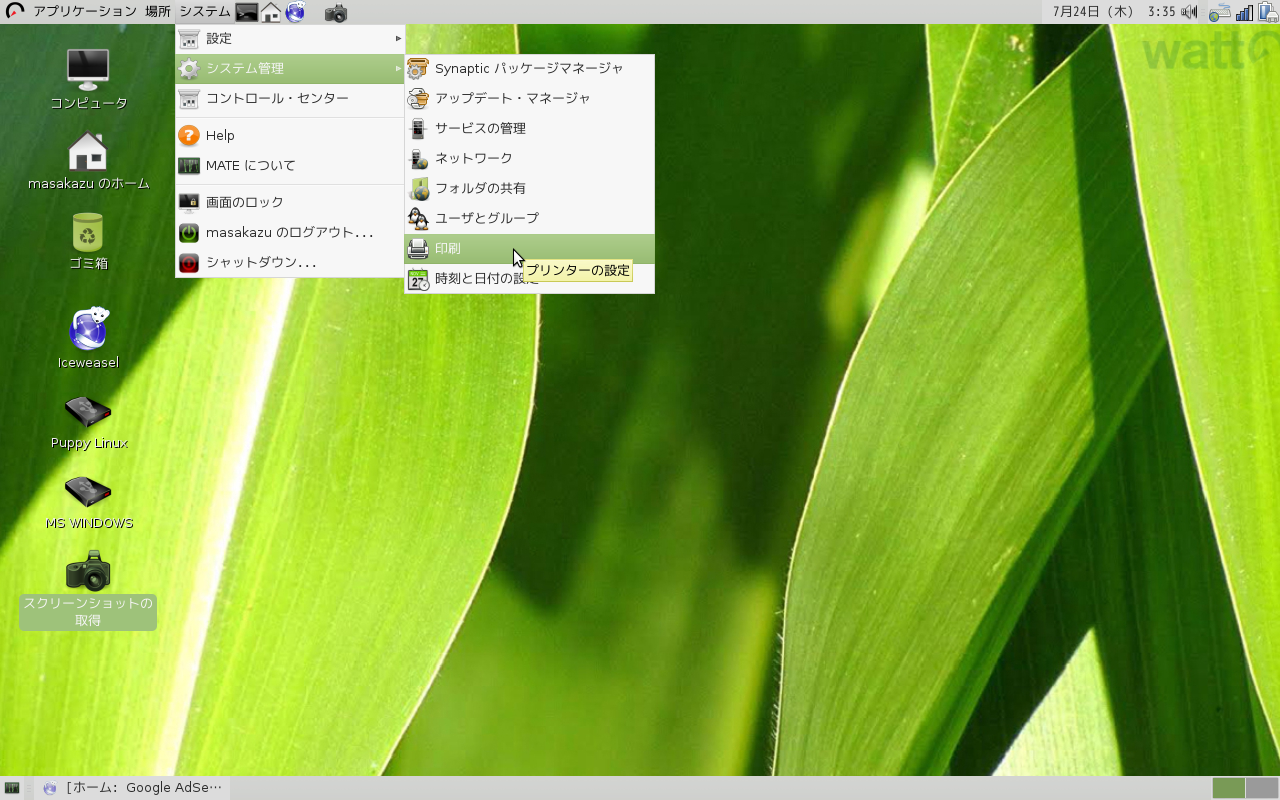
Task: Launch Iceweasel browser from top panel
Action: [x=295, y=12]
